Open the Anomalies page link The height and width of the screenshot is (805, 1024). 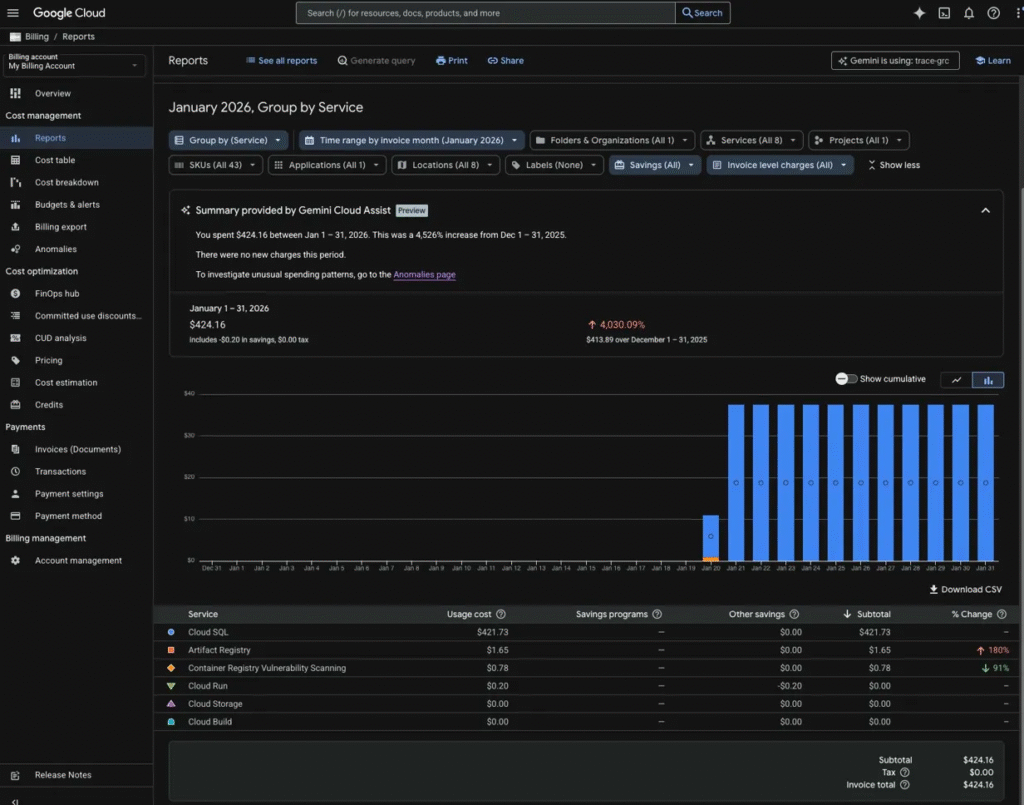click(x=424, y=274)
